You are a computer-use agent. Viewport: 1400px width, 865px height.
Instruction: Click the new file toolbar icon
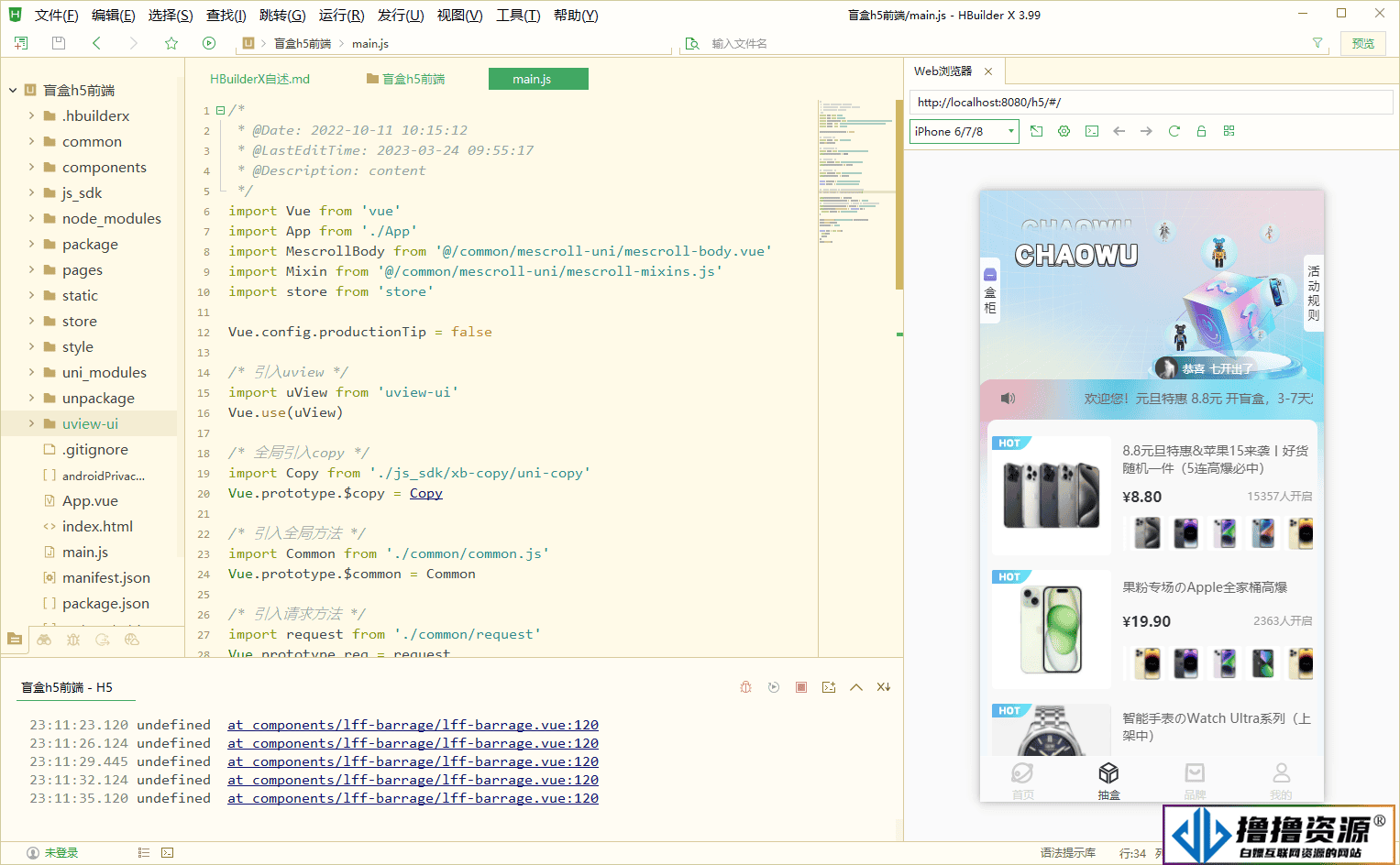(x=21, y=43)
